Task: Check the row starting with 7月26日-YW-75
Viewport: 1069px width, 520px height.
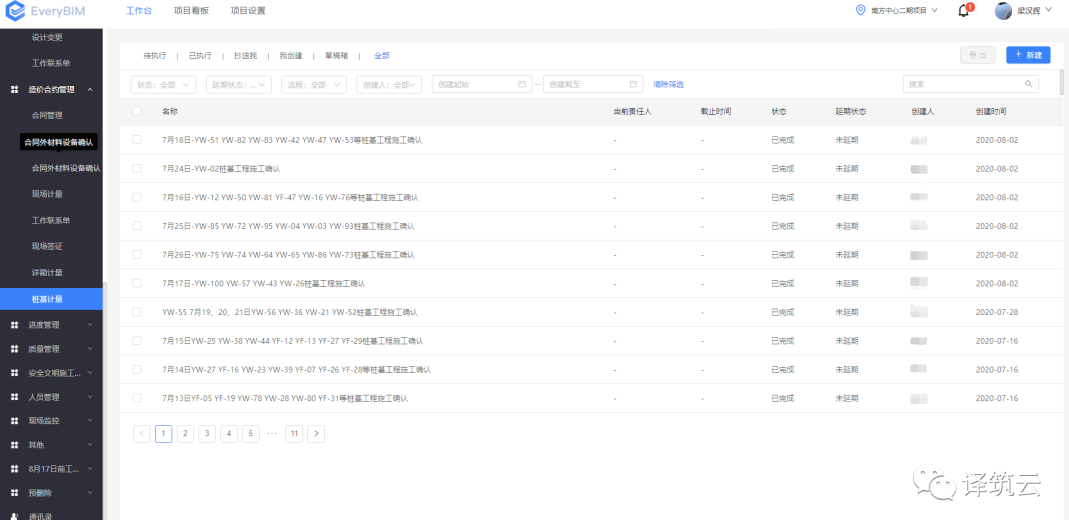Action: tap(137, 254)
